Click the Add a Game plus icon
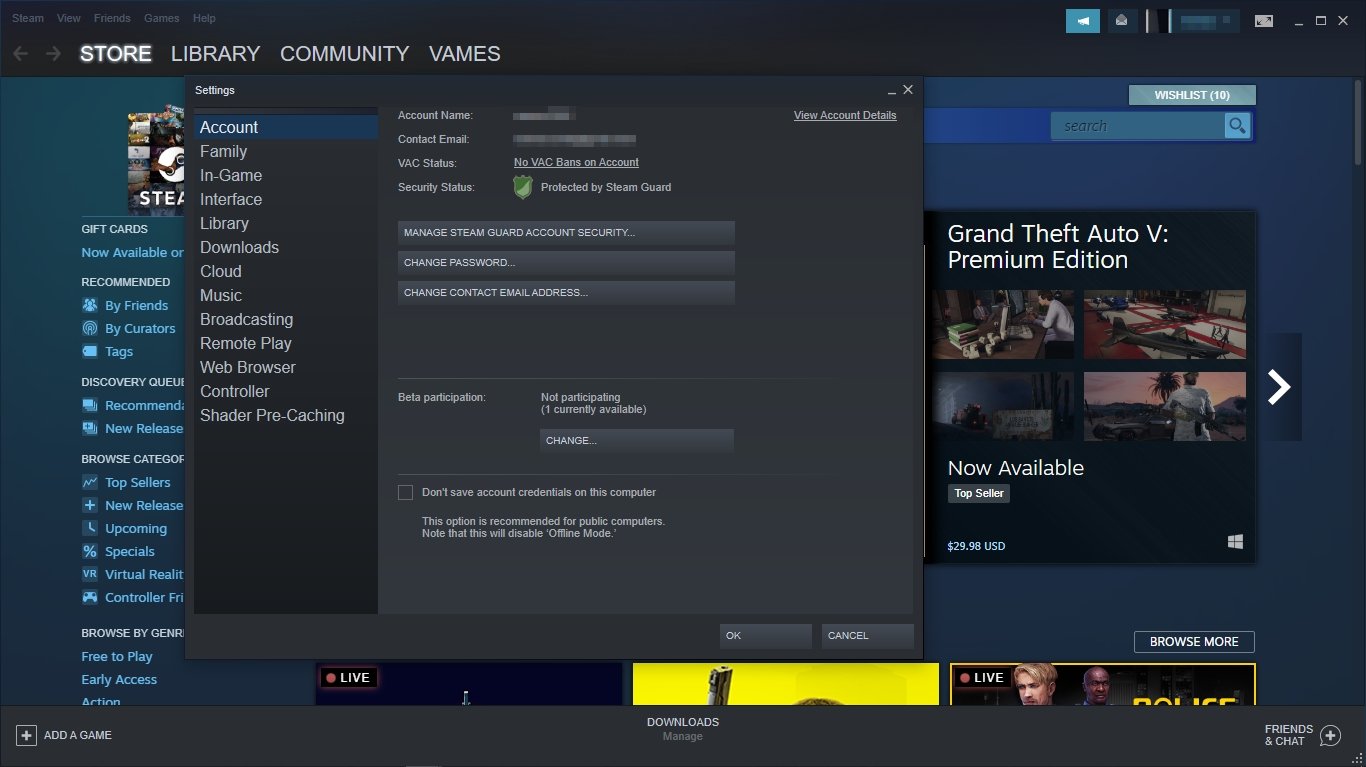Image resolution: width=1366 pixels, height=767 pixels. click(x=26, y=735)
